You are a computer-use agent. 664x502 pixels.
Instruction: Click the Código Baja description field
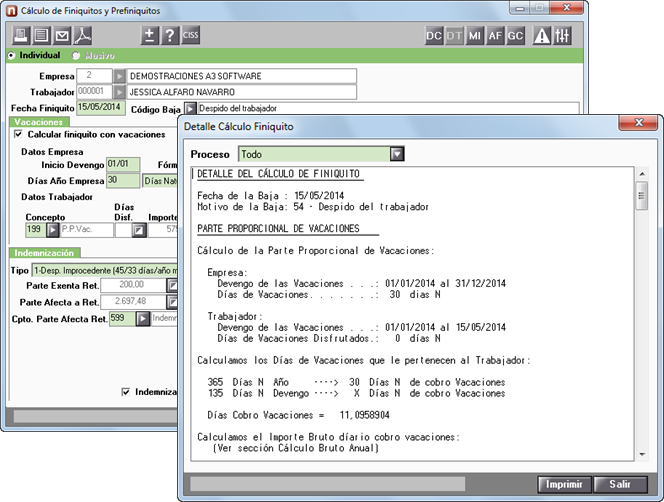388,108
